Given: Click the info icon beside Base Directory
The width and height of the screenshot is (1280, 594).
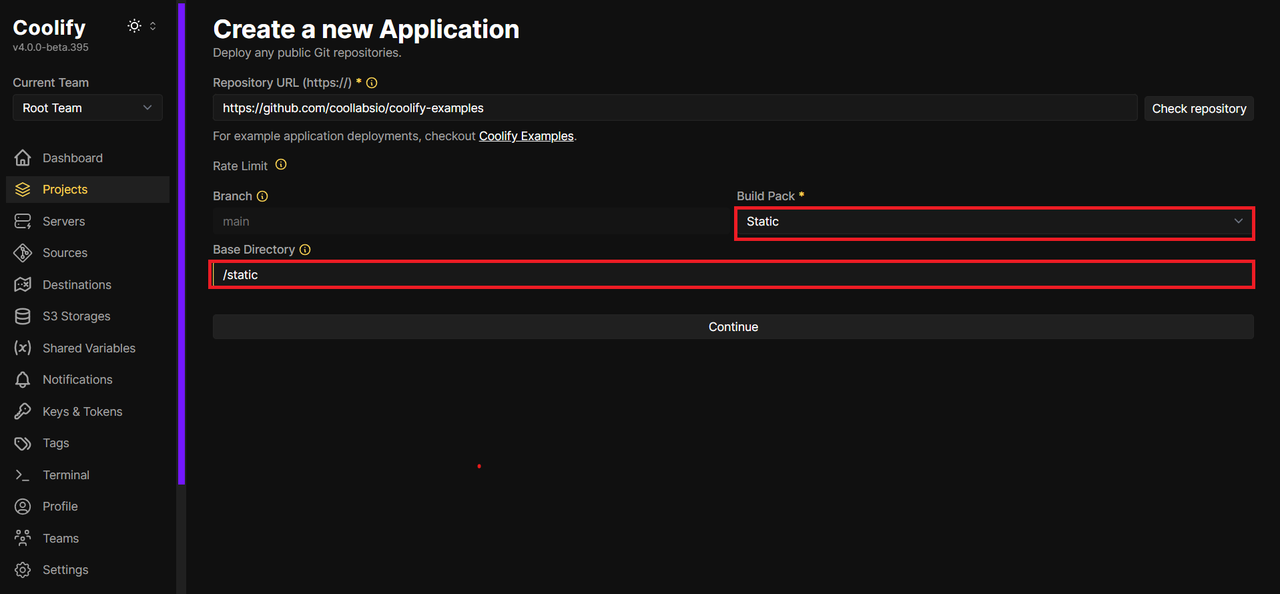Looking at the screenshot, I should [x=305, y=250].
